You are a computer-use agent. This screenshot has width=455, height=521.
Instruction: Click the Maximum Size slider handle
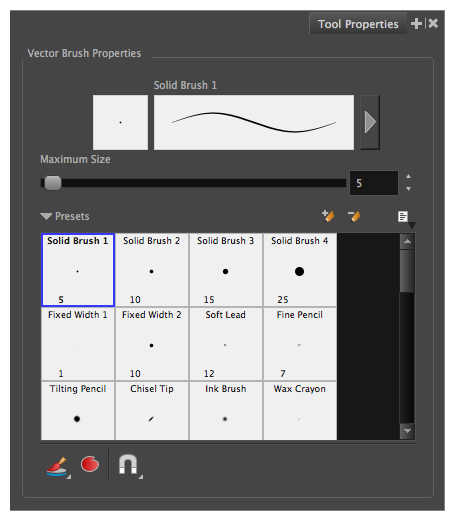pyautogui.click(x=53, y=183)
